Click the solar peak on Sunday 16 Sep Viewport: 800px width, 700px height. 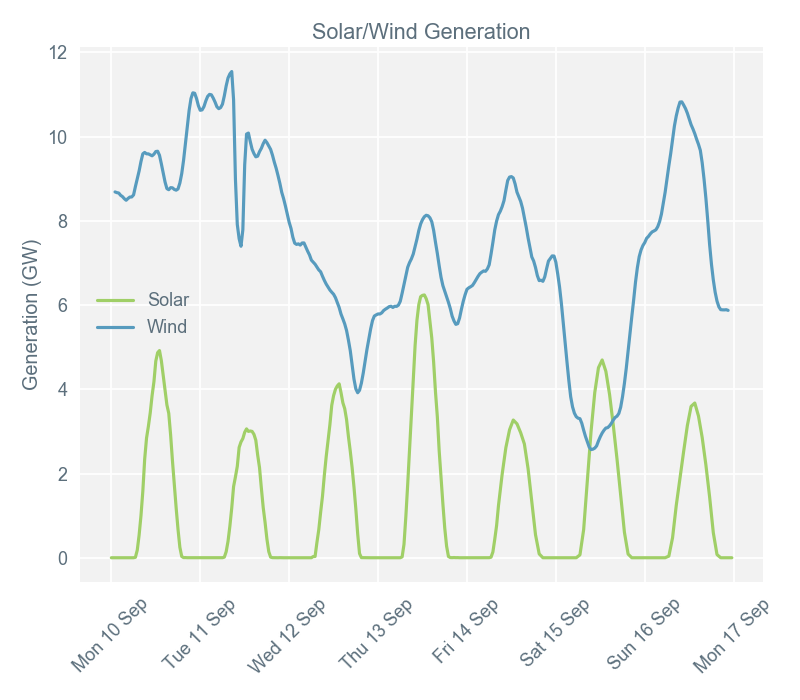[x=694, y=404]
